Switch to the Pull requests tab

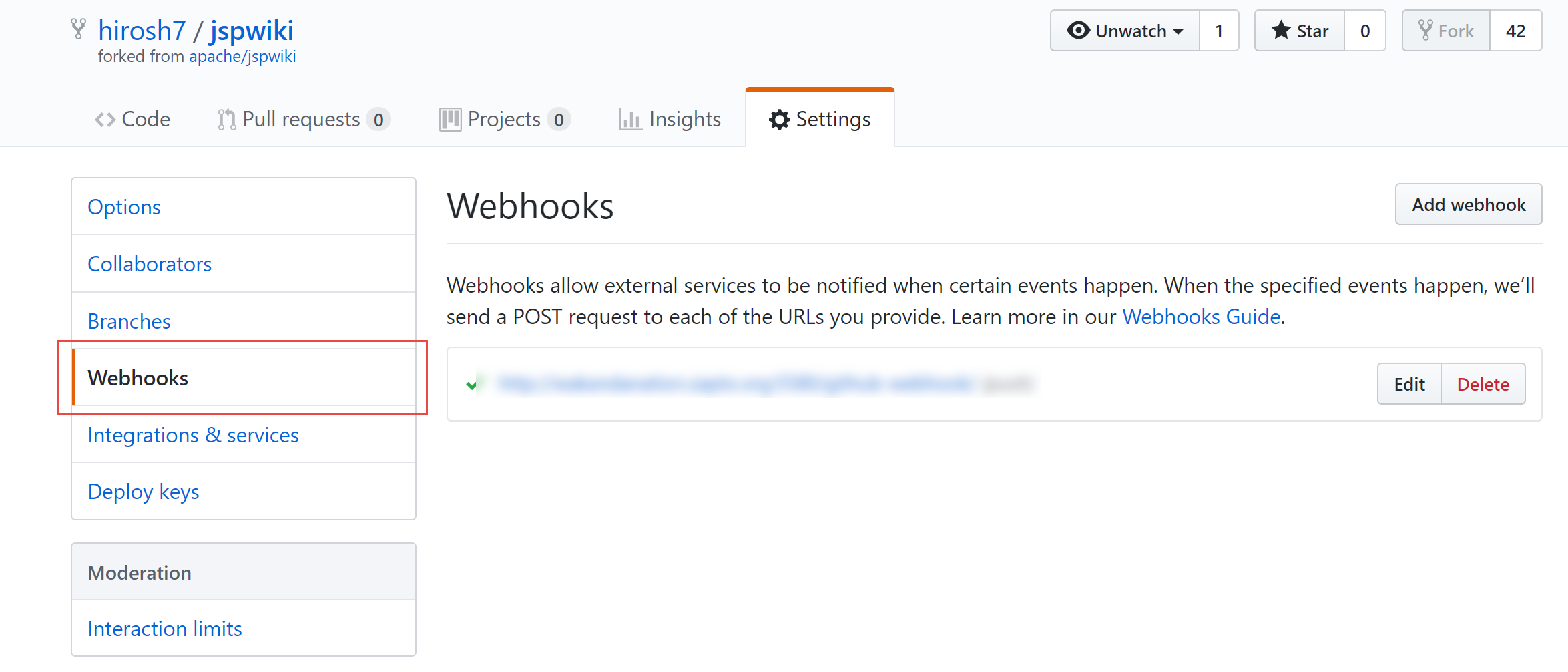coord(304,119)
